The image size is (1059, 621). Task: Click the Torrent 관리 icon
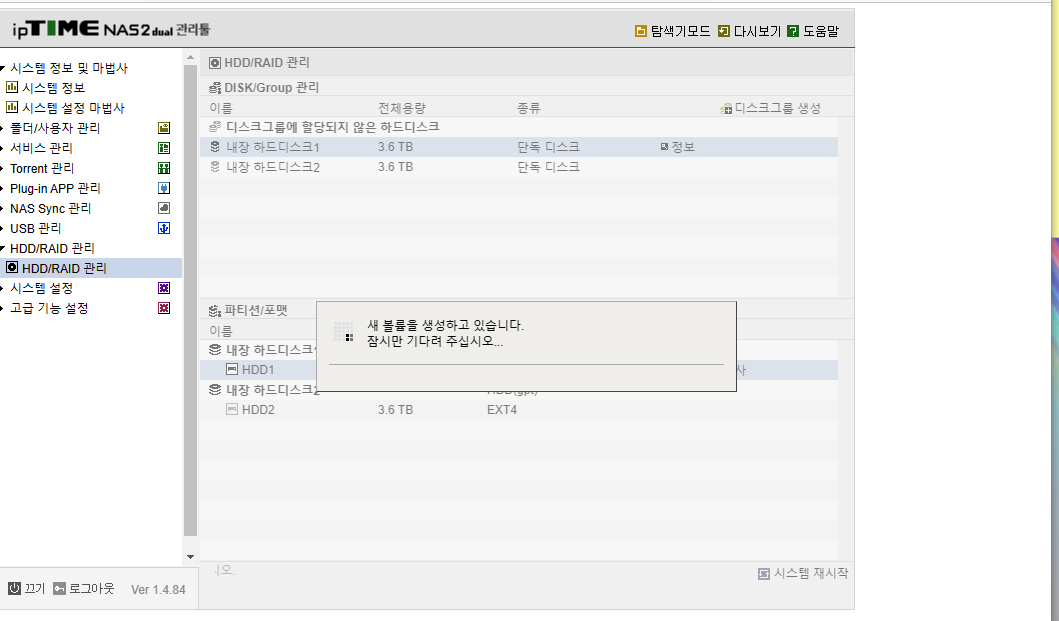163,168
